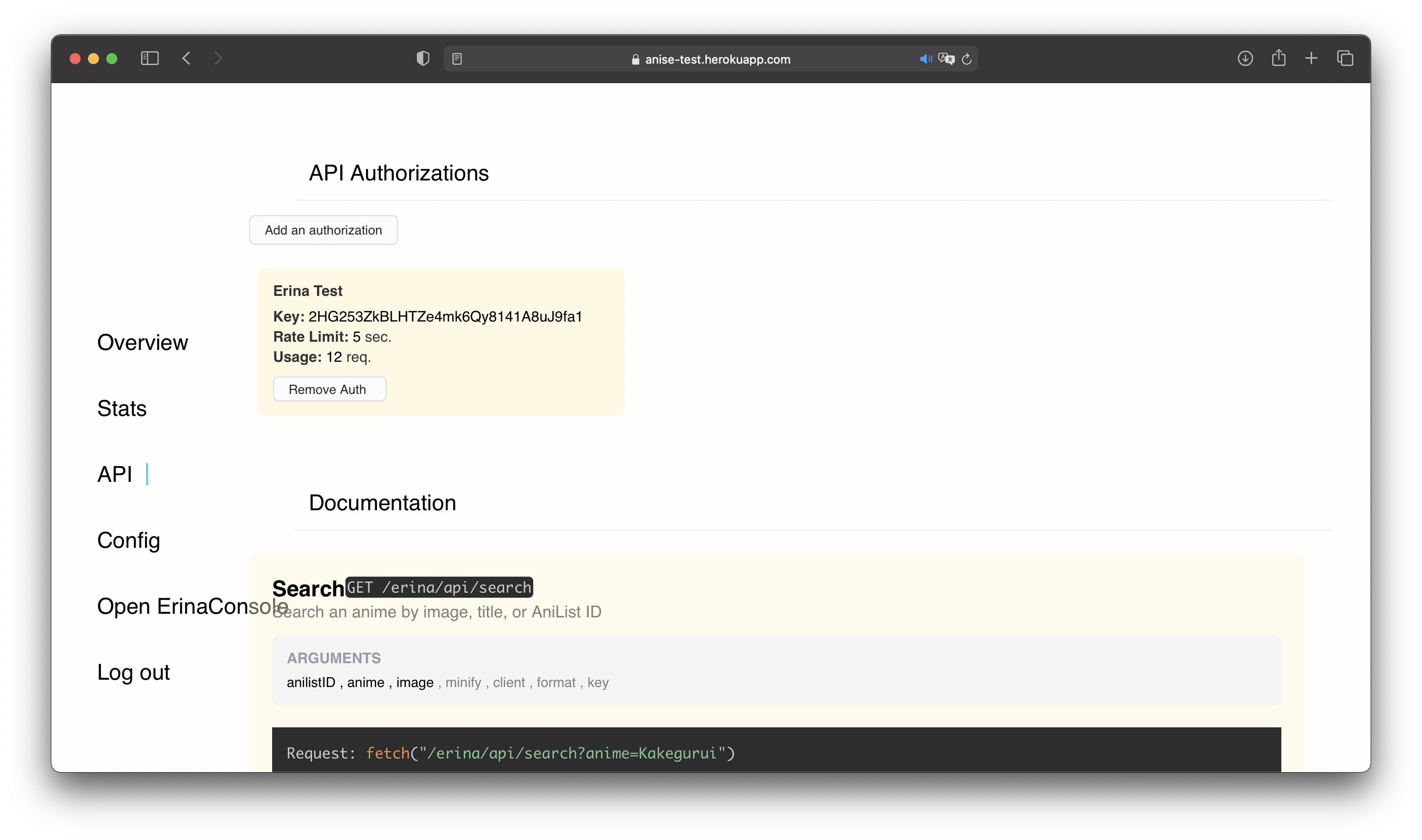Image resolution: width=1422 pixels, height=840 pixels.
Task: Open ErinaConsole from the sidebar
Action: tap(192, 606)
